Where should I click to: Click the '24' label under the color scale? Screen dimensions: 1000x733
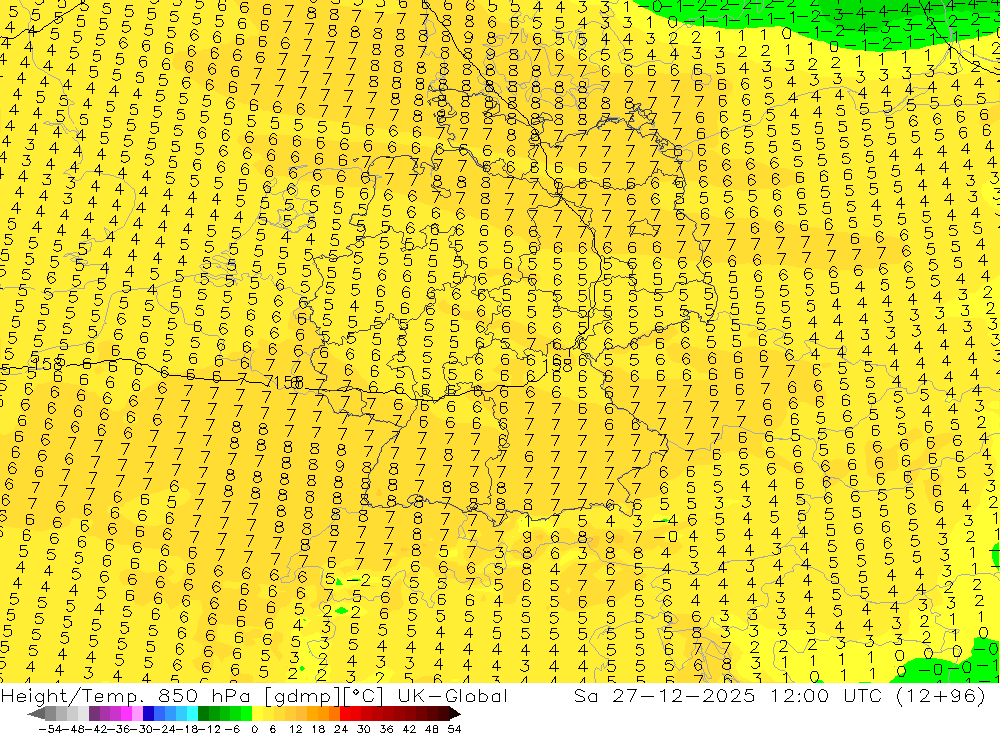(341, 729)
